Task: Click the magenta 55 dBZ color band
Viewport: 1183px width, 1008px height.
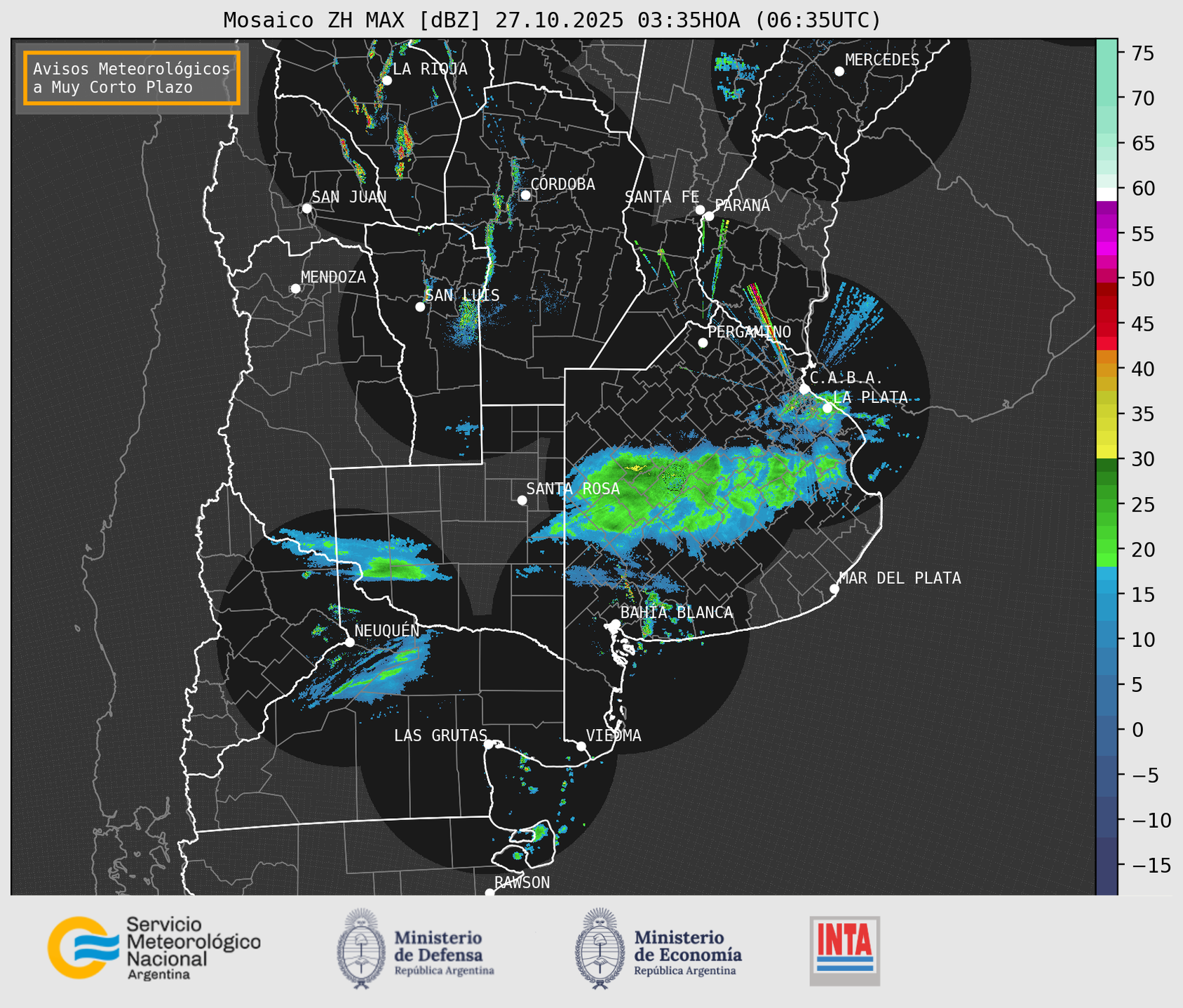Action: 1107,233
